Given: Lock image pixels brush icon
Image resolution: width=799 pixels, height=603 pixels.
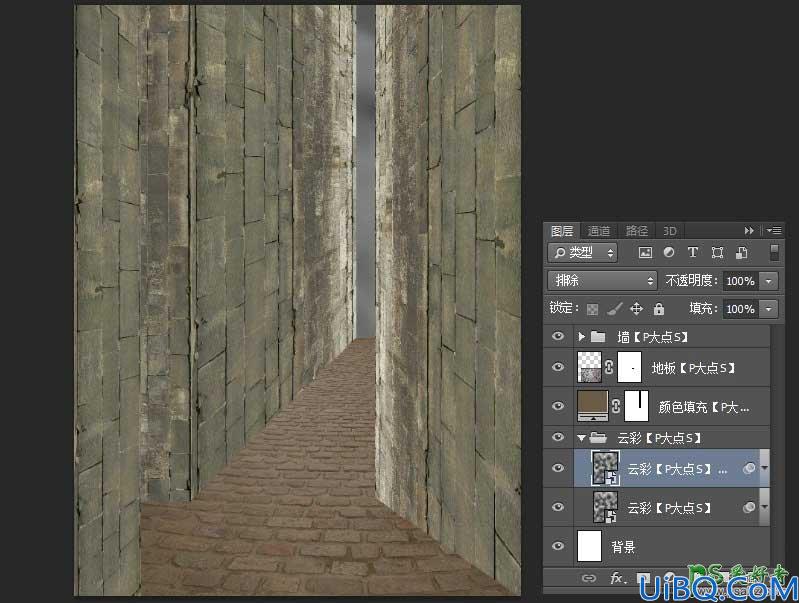Looking at the screenshot, I should point(615,309).
